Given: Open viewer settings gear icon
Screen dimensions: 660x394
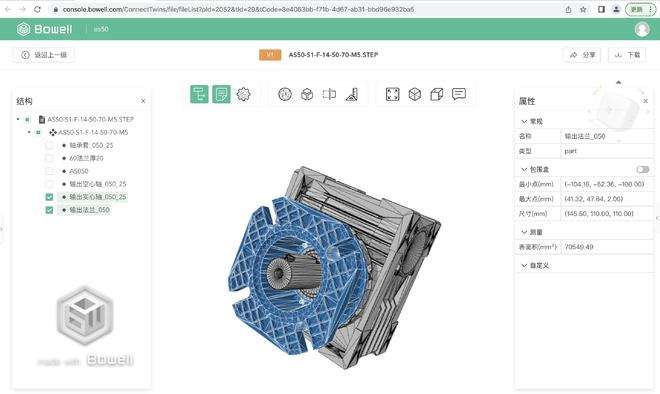Looking at the screenshot, I should [243, 94].
